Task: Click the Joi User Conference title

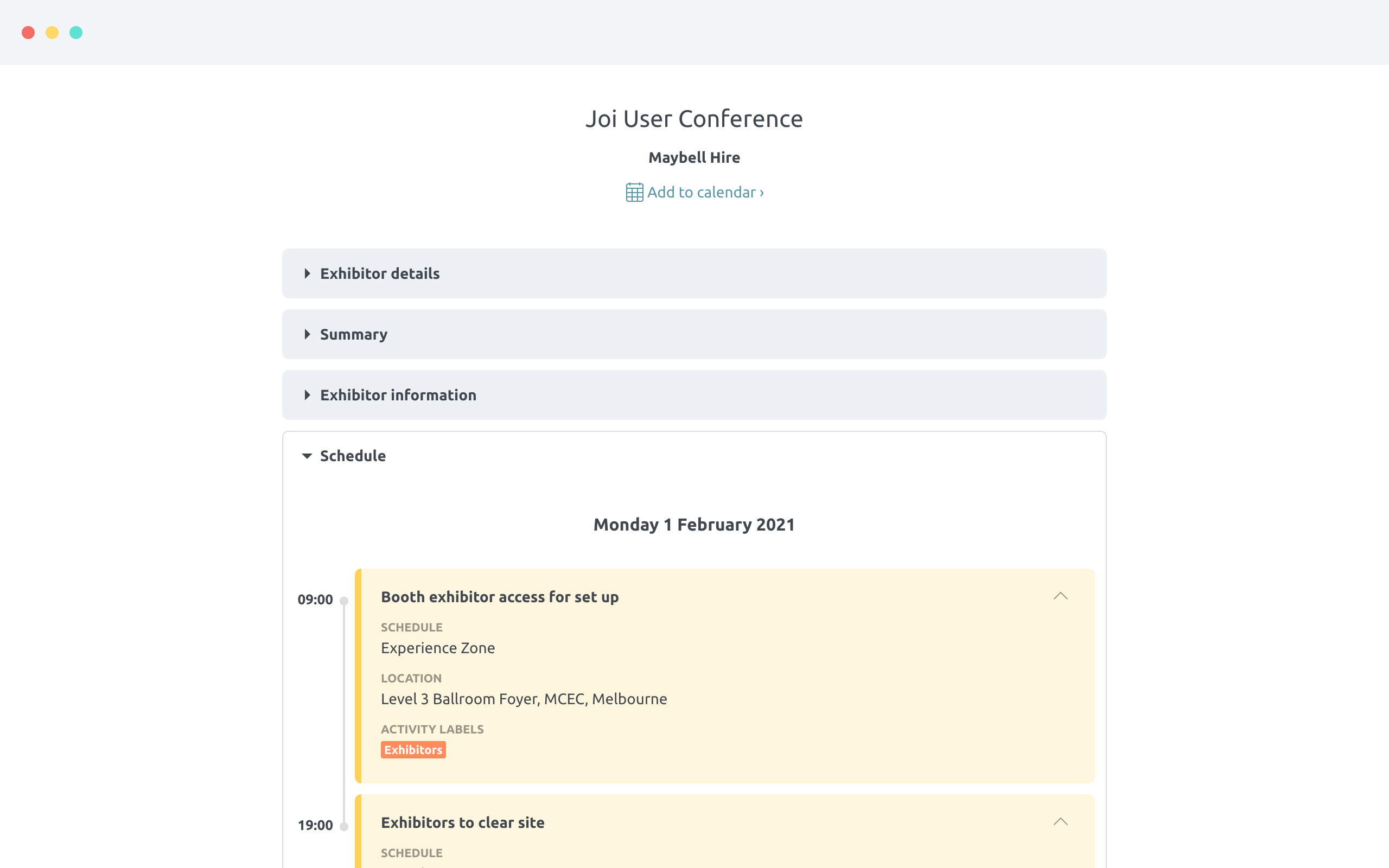Action: (x=694, y=119)
